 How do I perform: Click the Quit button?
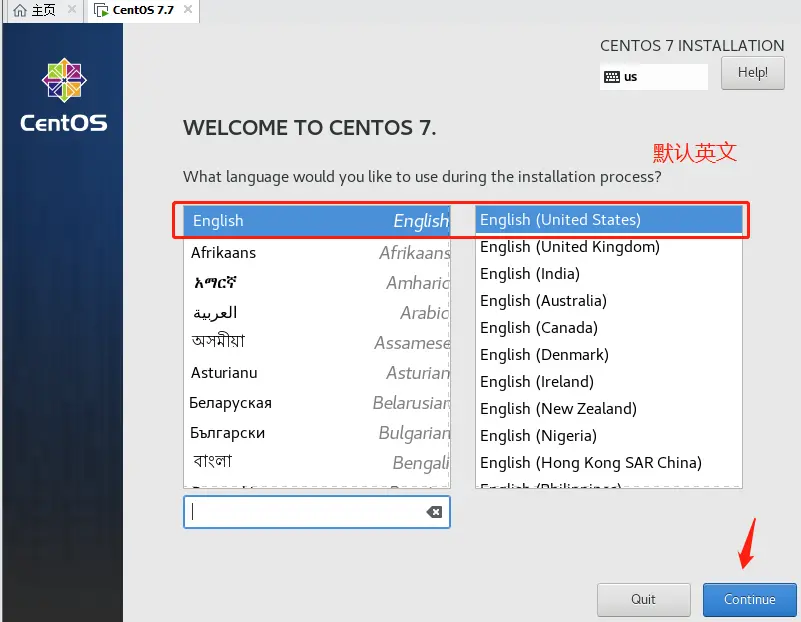tap(643, 599)
